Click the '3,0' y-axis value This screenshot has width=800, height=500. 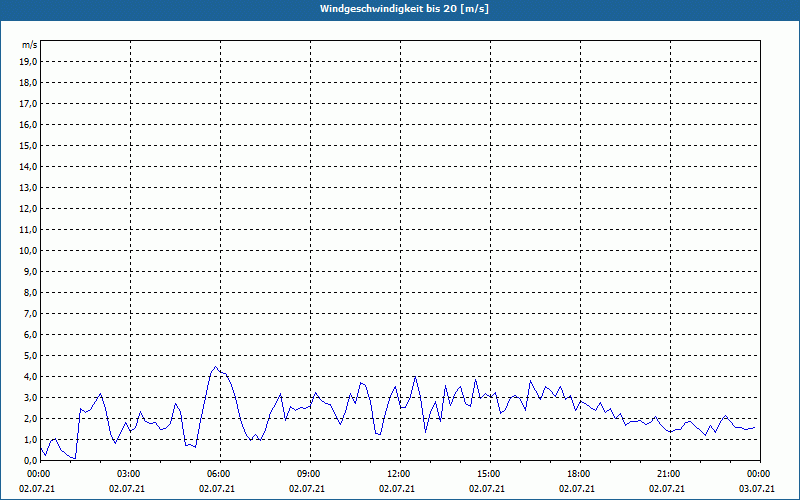tap(30, 397)
